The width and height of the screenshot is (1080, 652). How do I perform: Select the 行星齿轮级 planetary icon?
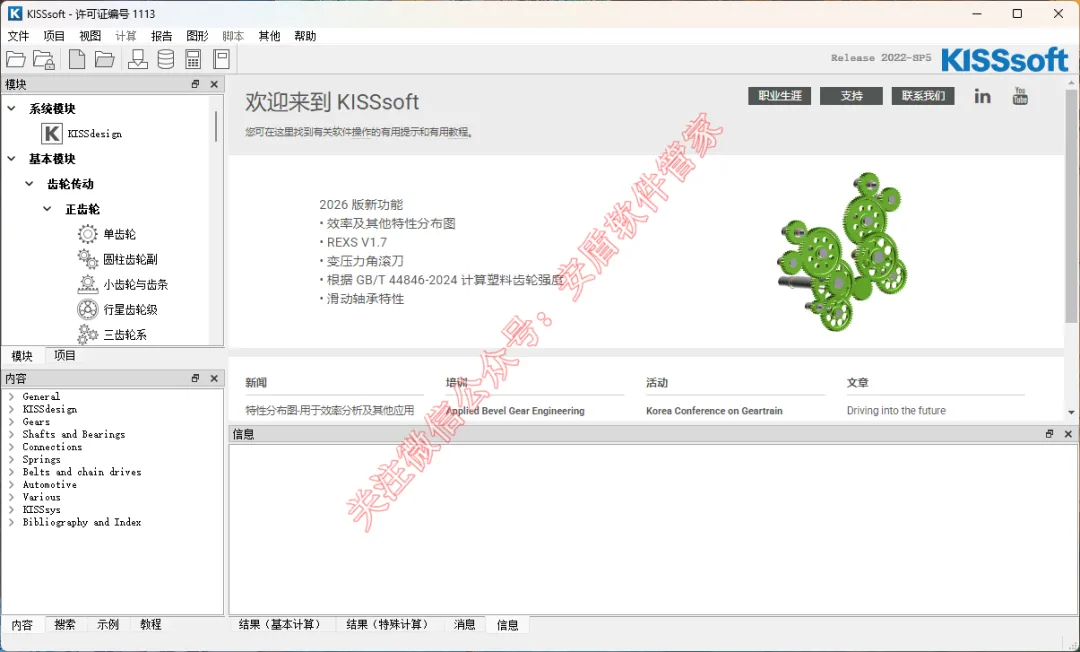pyautogui.click(x=87, y=309)
